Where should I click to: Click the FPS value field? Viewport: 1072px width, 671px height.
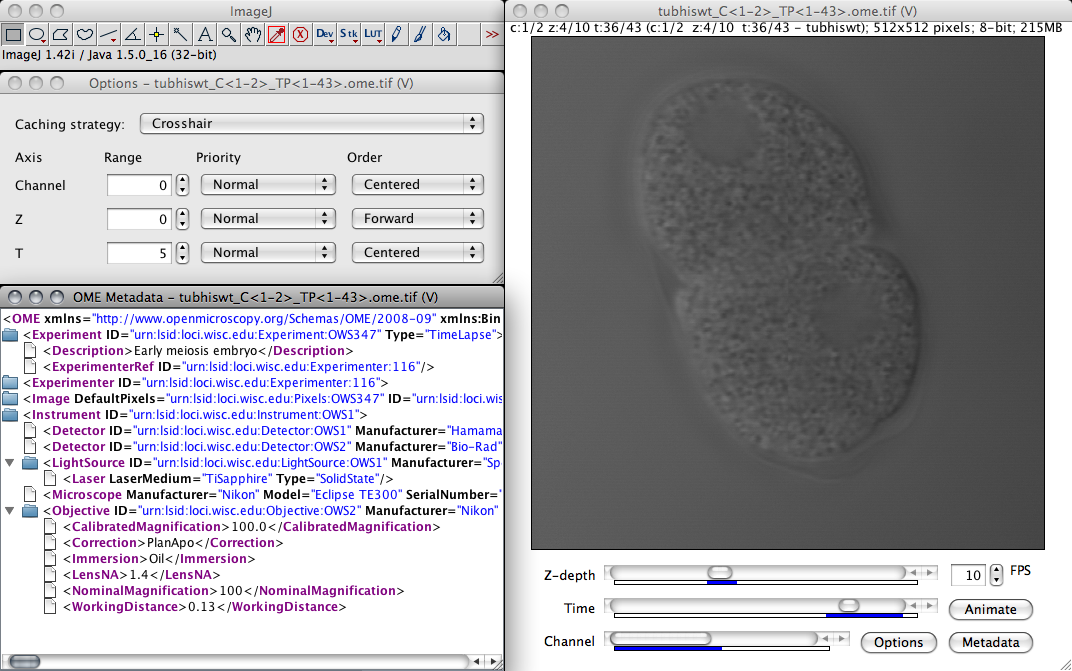[969, 575]
